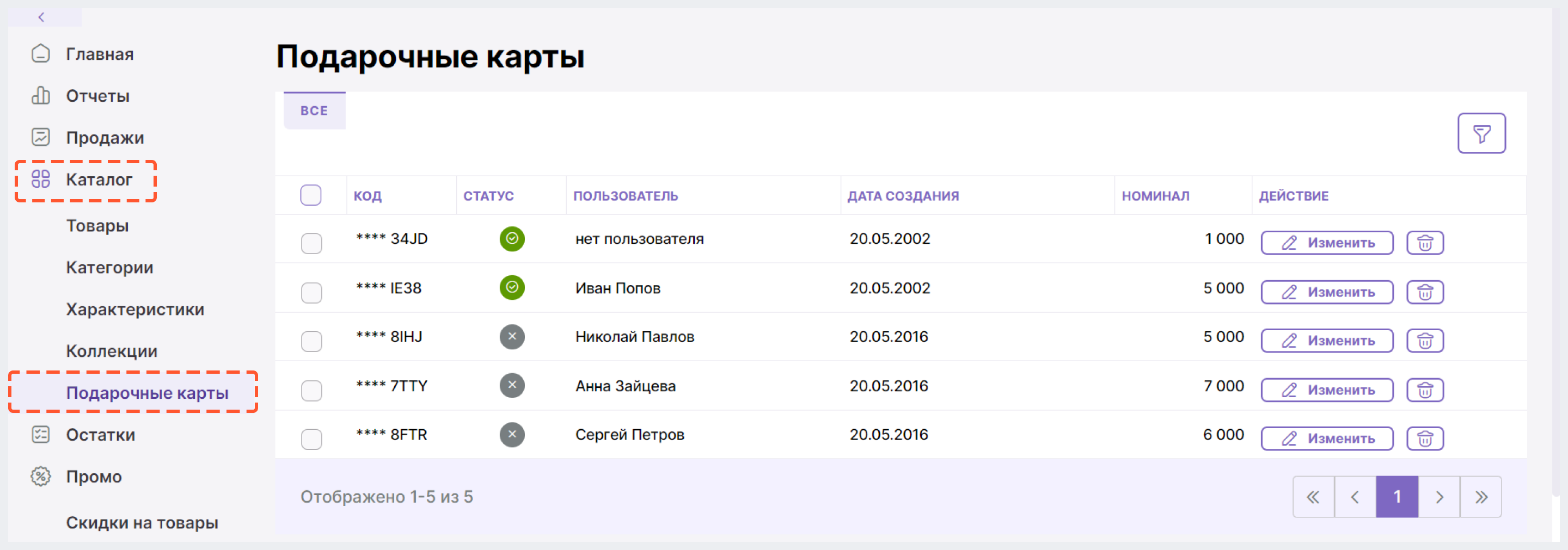Click green active status icon for IE38
Screen dimensions: 1568x550
coord(512,287)
